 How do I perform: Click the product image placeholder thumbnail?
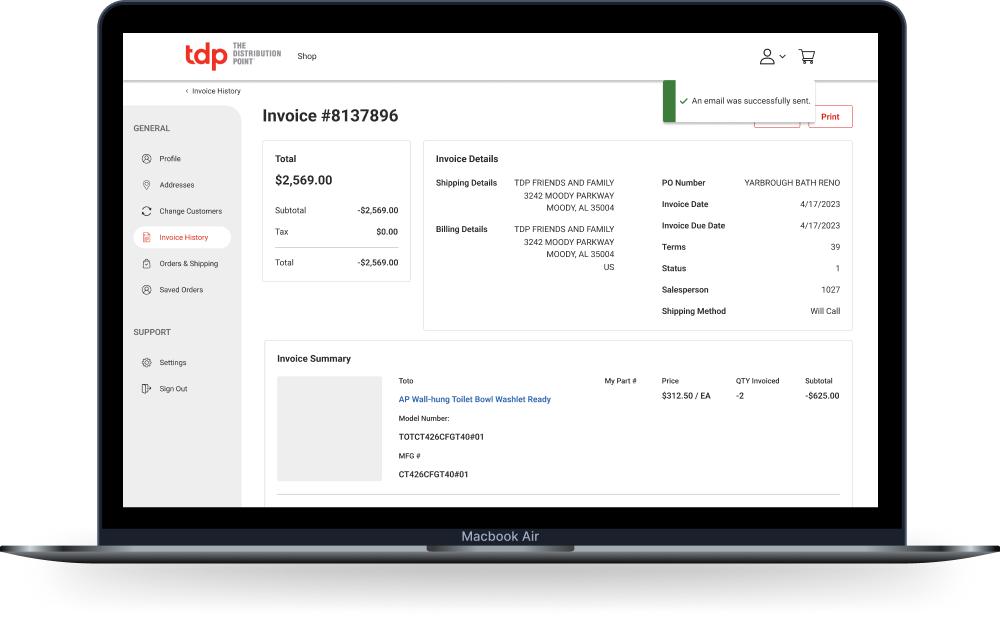pyautogui.click(x=329, y=428)
